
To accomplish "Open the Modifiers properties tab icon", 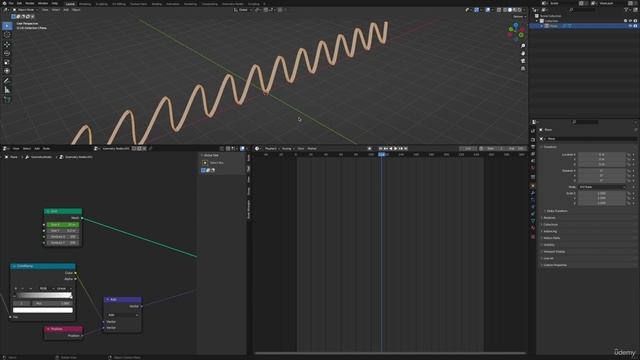I will coord(533,193).
